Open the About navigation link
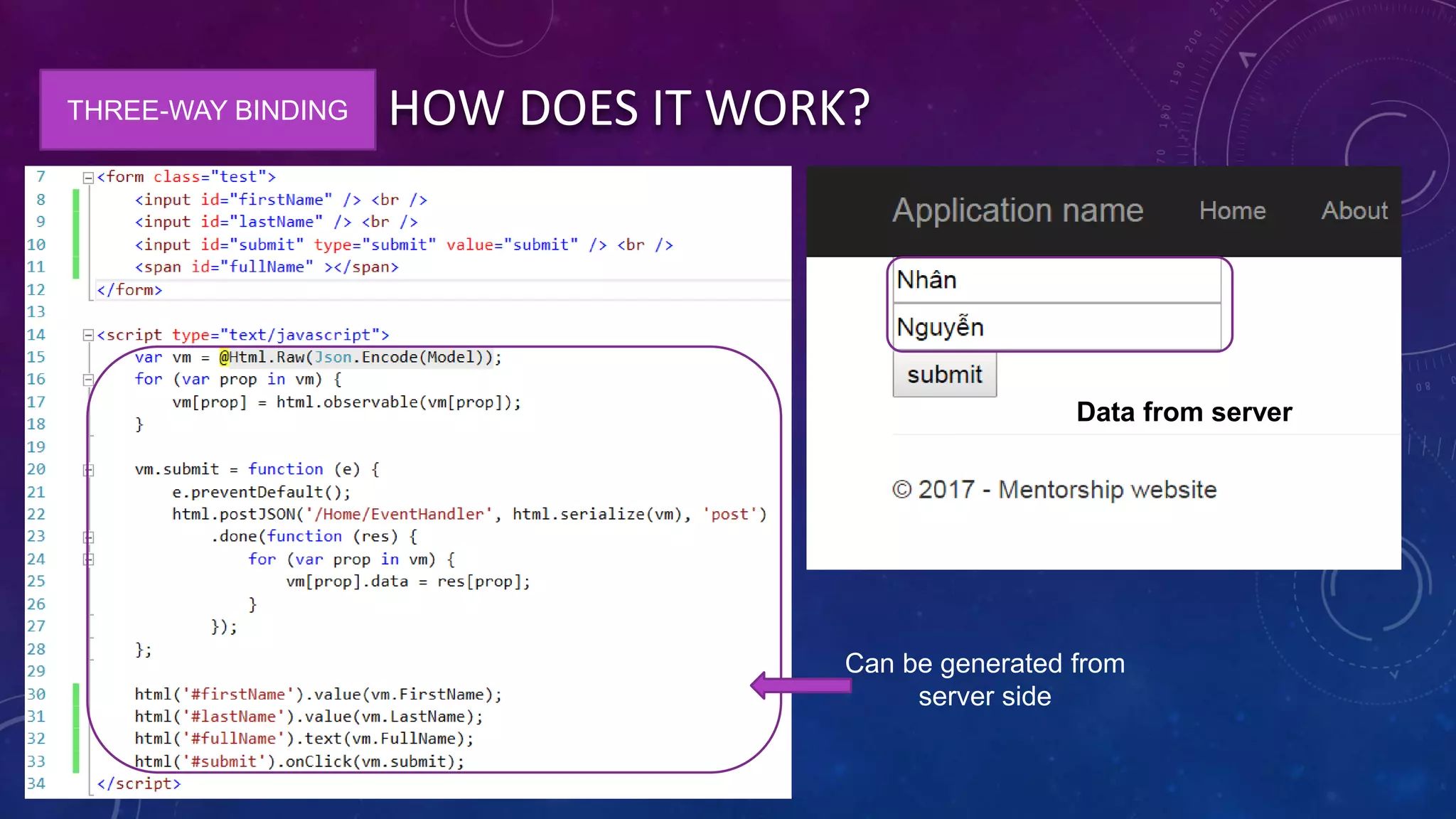This screenshot has width=1456, height=819. [1354, 210]
